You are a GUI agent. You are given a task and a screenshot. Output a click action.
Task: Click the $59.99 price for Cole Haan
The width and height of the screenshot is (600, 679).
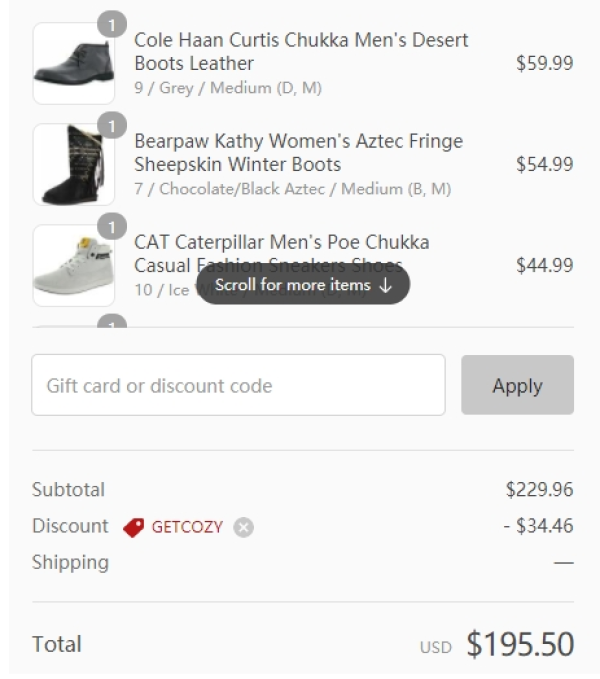545,63
